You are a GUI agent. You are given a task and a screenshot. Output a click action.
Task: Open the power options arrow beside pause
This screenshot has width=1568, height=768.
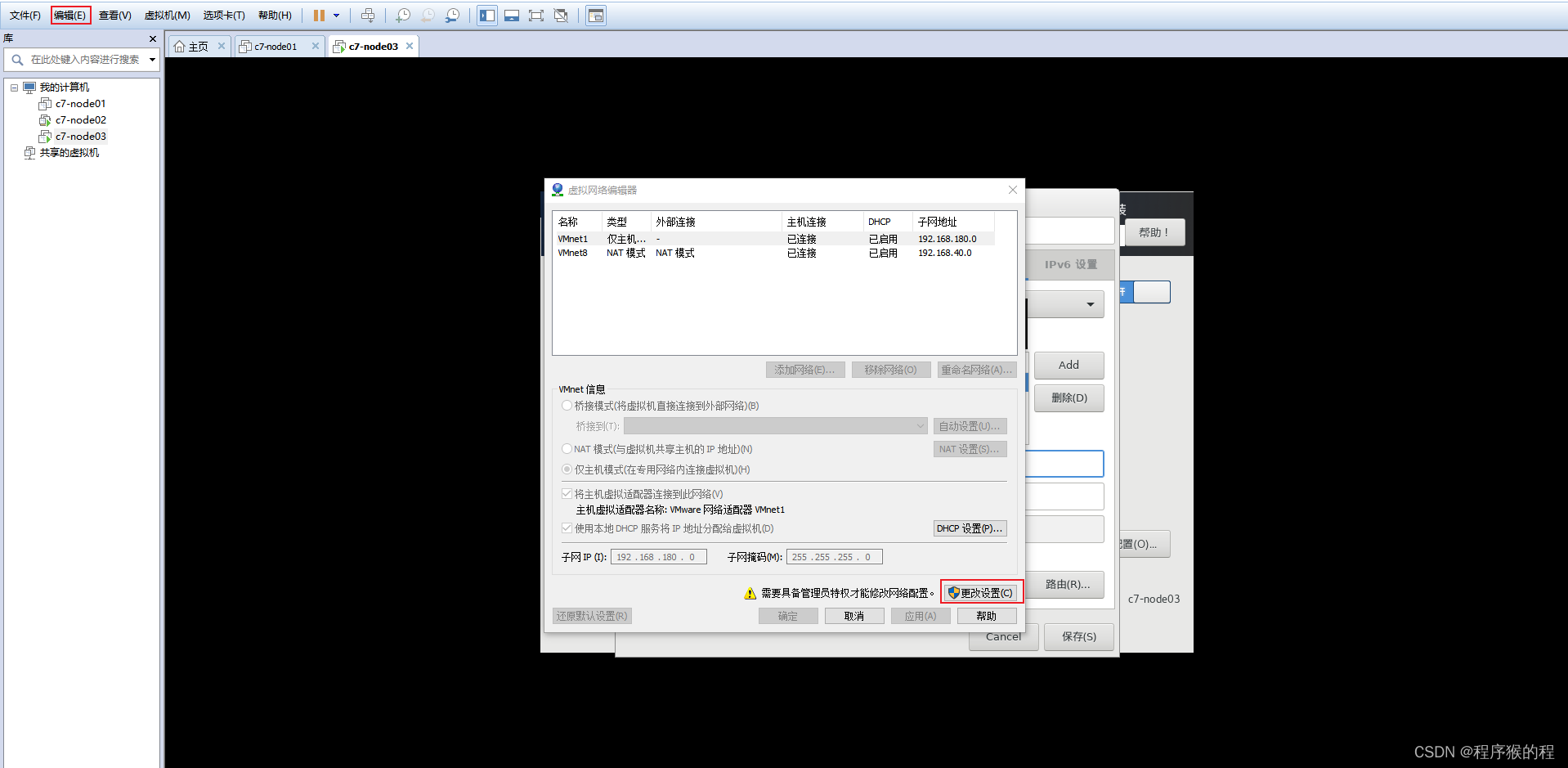336,16
